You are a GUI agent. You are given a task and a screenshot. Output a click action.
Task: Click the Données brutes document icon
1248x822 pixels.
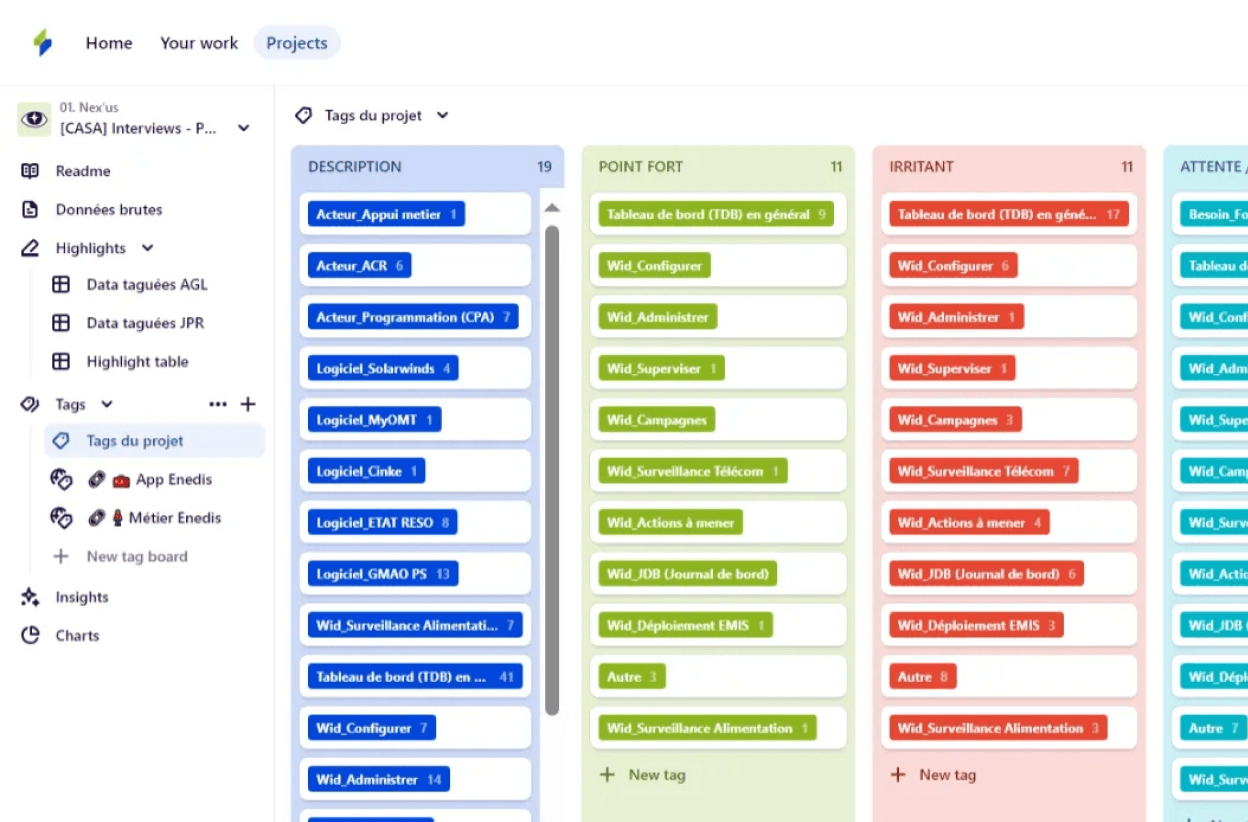coord(30,210)
